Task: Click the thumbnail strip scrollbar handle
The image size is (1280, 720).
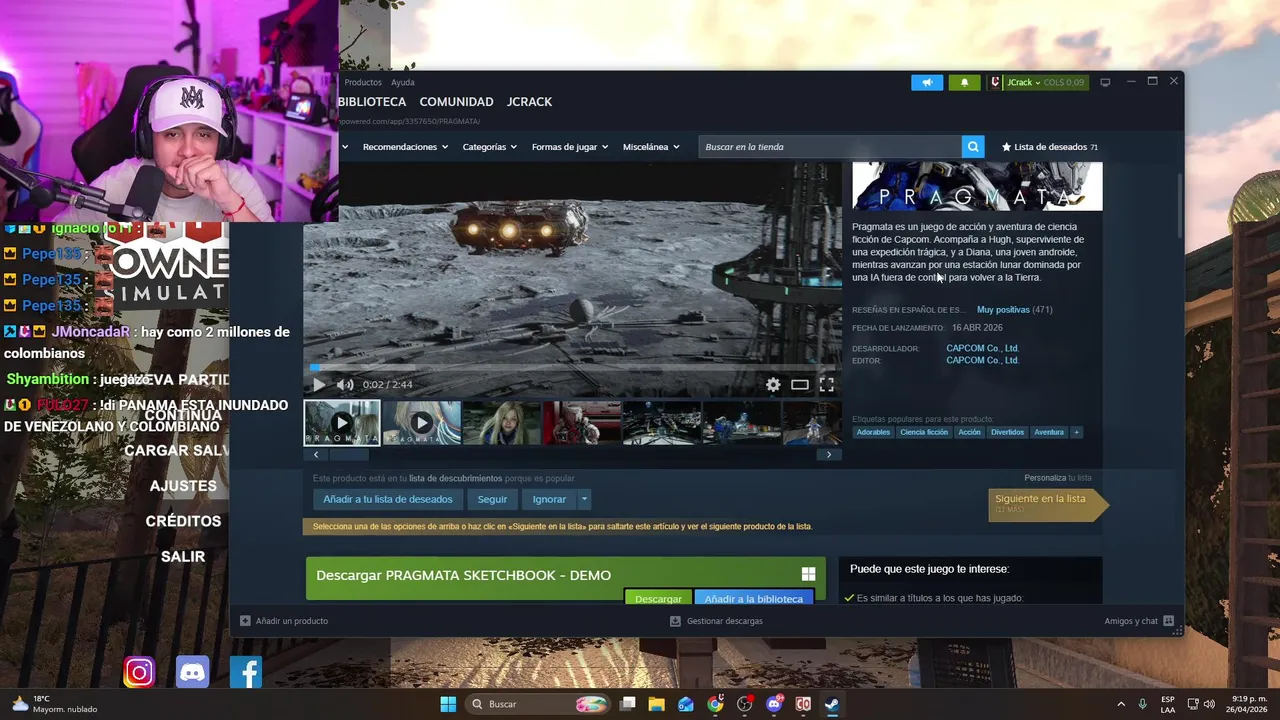Action: click(348, 455)
